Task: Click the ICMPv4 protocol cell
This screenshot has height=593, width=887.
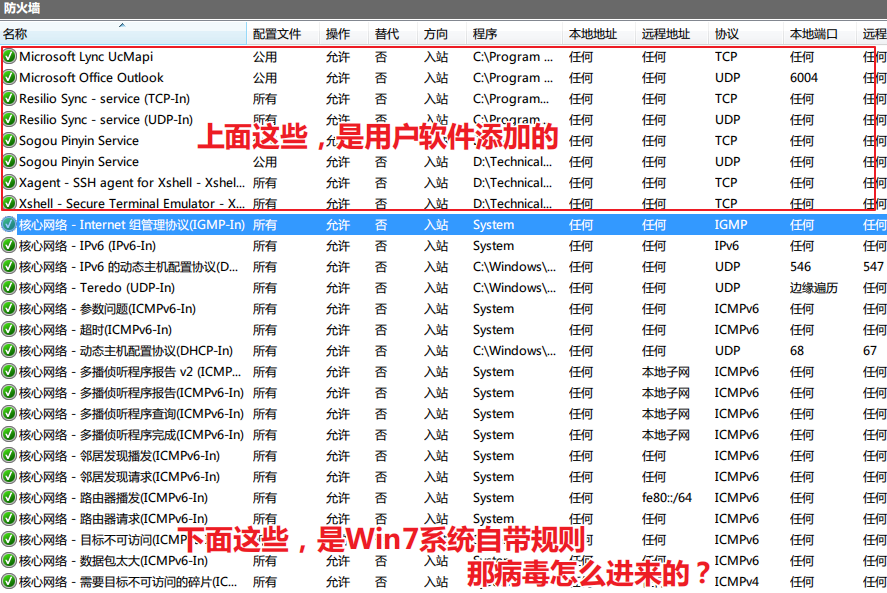Action: (x=737, y=582)
